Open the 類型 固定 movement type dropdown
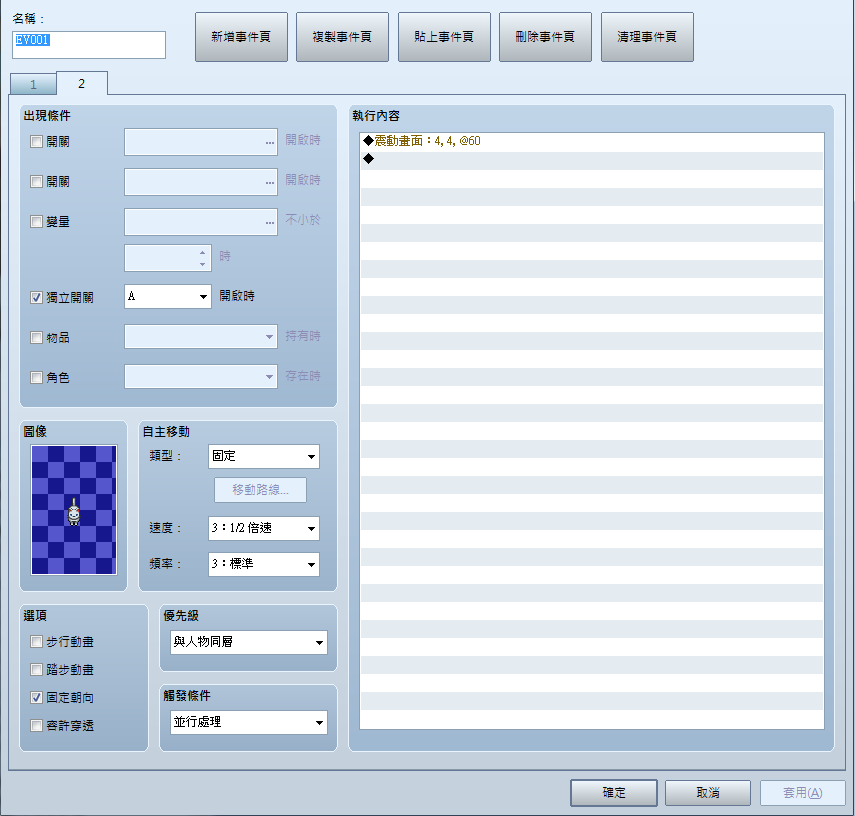The width and height of the screenshot is (855, 816). coord(264,457)
